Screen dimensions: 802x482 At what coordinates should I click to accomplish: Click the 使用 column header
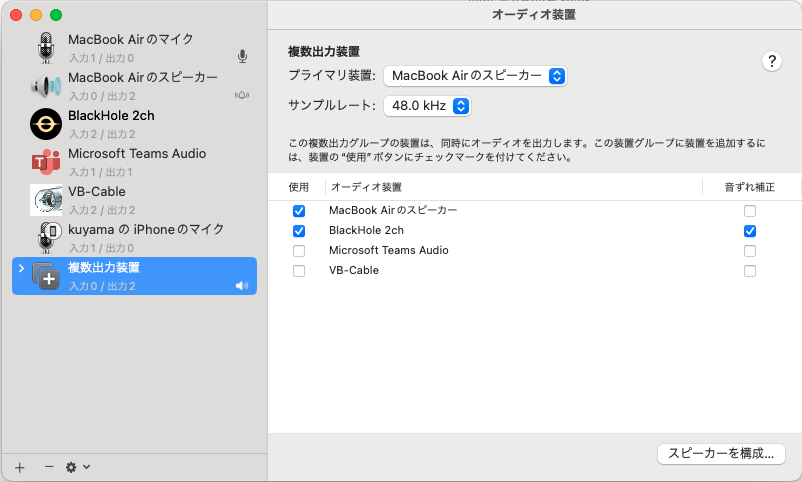click(x=299, y=187)
